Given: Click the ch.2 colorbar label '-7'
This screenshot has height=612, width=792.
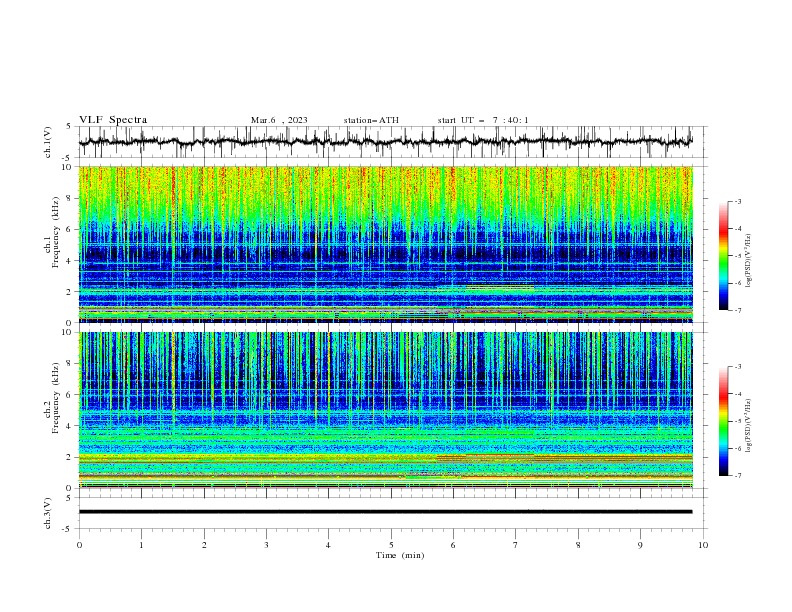Looking at the screenshot, I should pyautogui.click(x=738, y=476).
